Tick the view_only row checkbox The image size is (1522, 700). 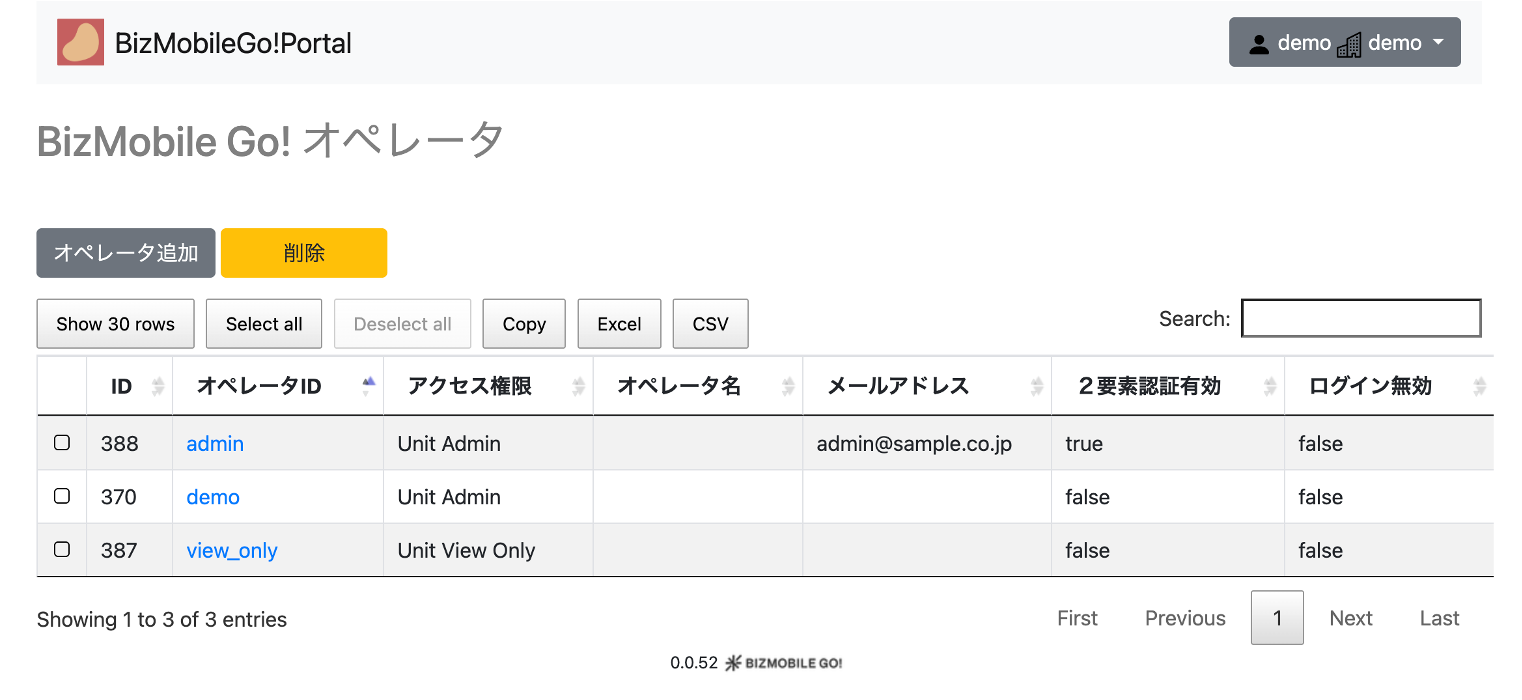click(x=62, y=549)
